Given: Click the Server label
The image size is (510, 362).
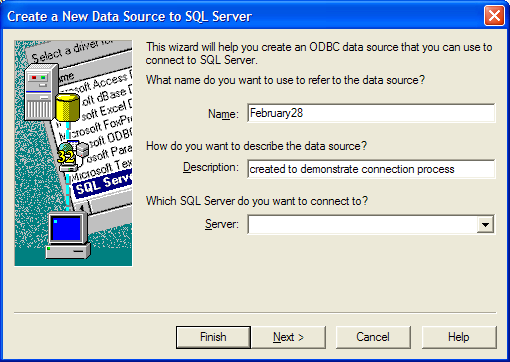Looking at the screenshot, I should coord(222,224).
